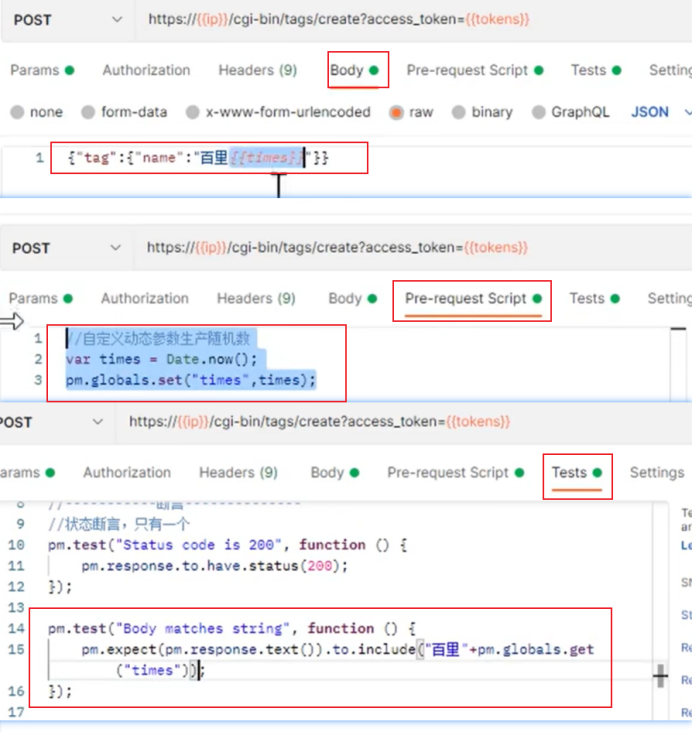Select the none body type radio button

coord(17,112)
